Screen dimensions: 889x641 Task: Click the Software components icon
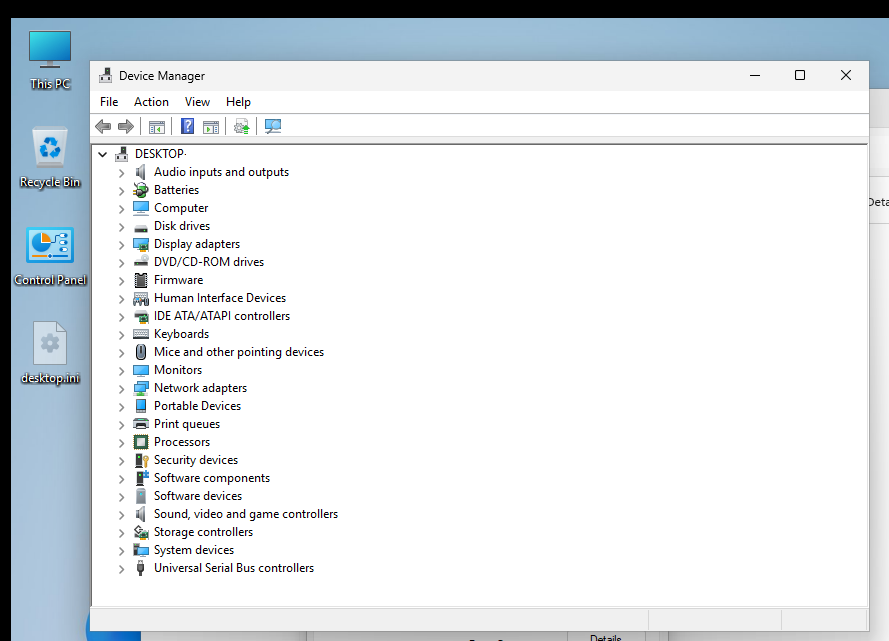pyautogui.click(x=142, y=478)
